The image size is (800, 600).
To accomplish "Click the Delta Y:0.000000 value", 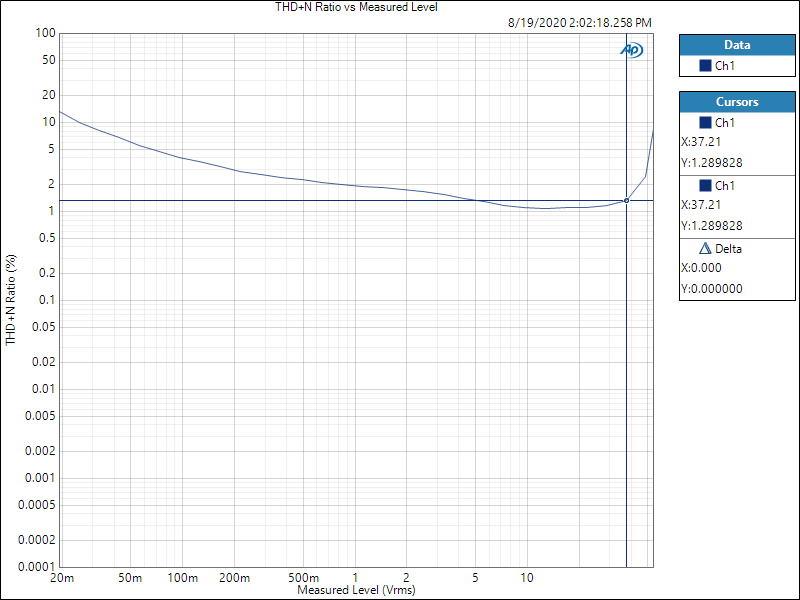I will [x=712, y=289].
